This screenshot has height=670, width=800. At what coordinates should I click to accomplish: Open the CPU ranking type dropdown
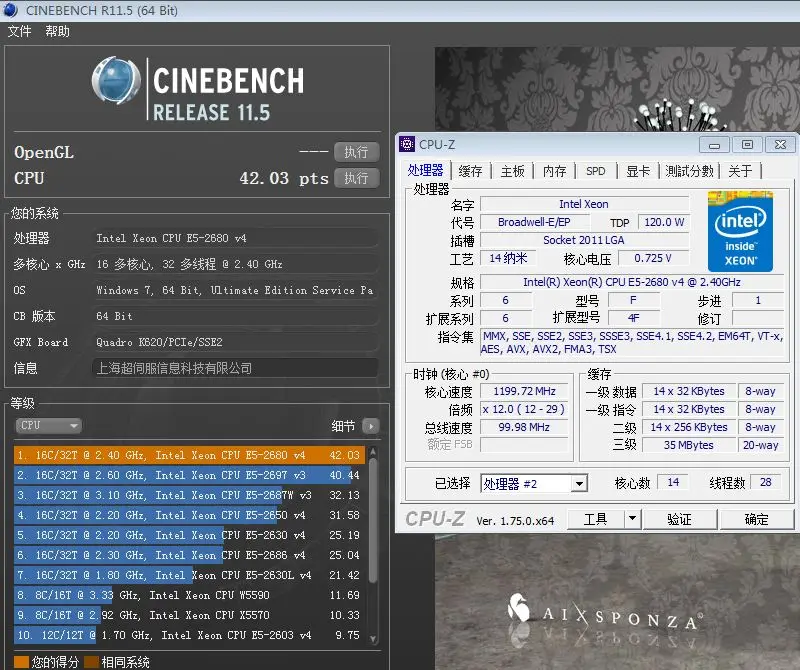click(x=48, y=425)
